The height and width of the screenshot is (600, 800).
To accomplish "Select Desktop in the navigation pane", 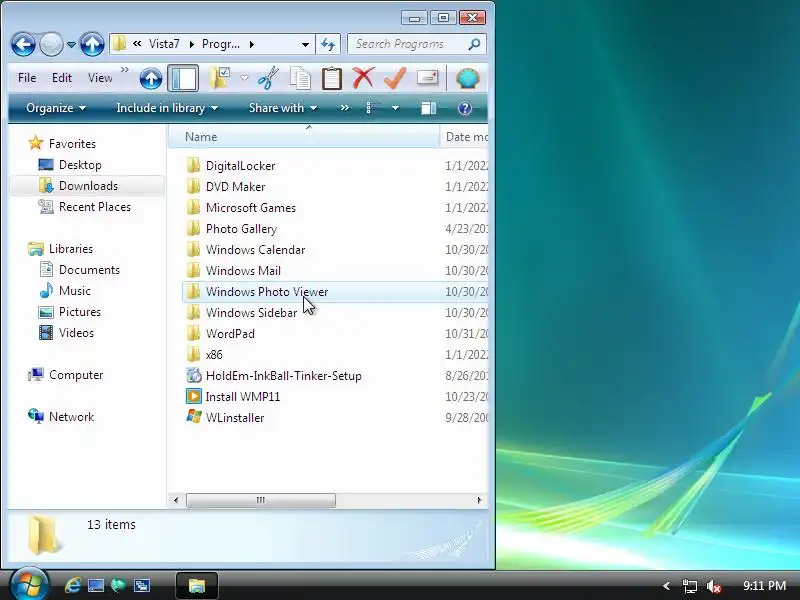I will tap(80, 165).
